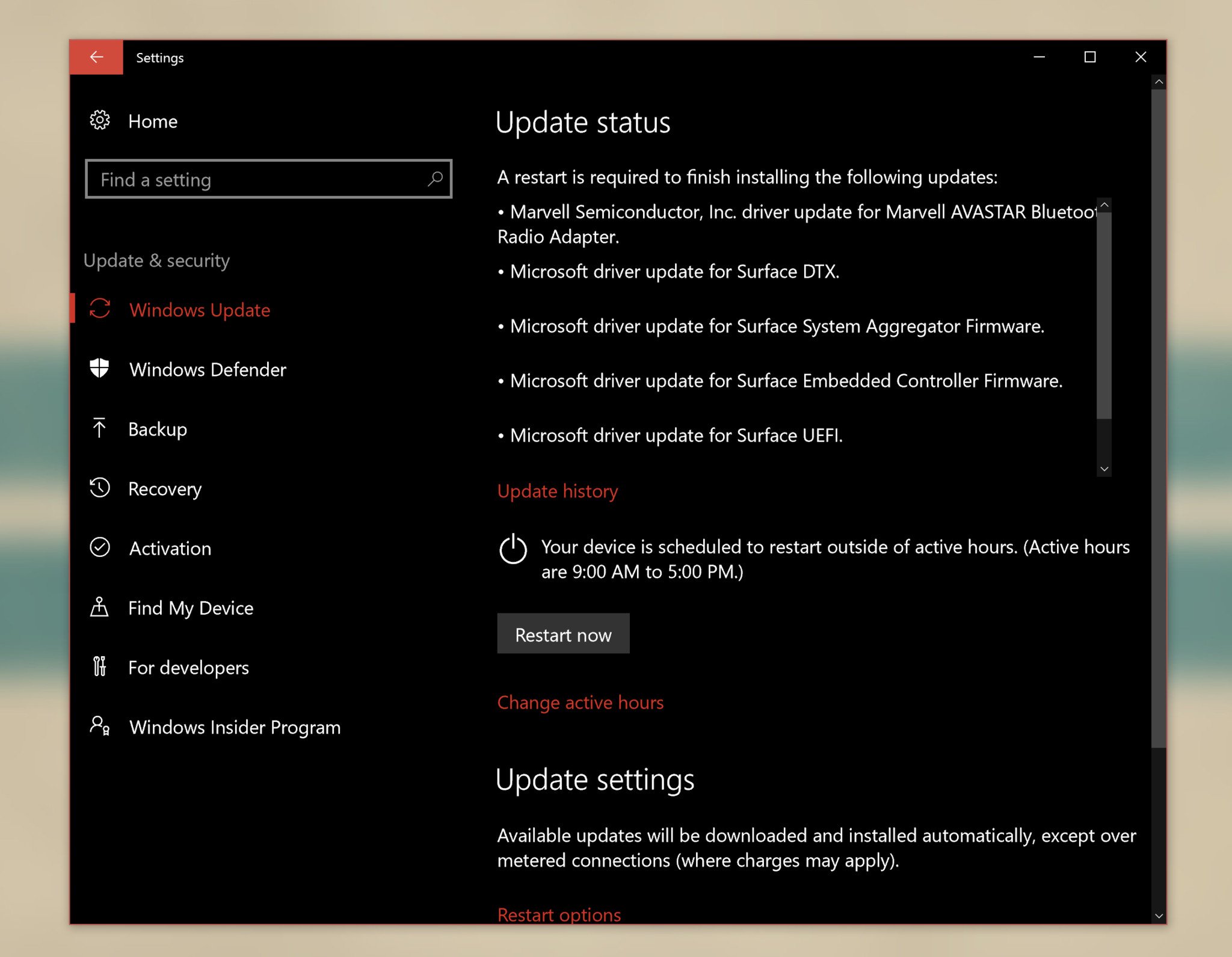
Task: Click the power icon beside restart schedule message
Action: pos(513,549)
